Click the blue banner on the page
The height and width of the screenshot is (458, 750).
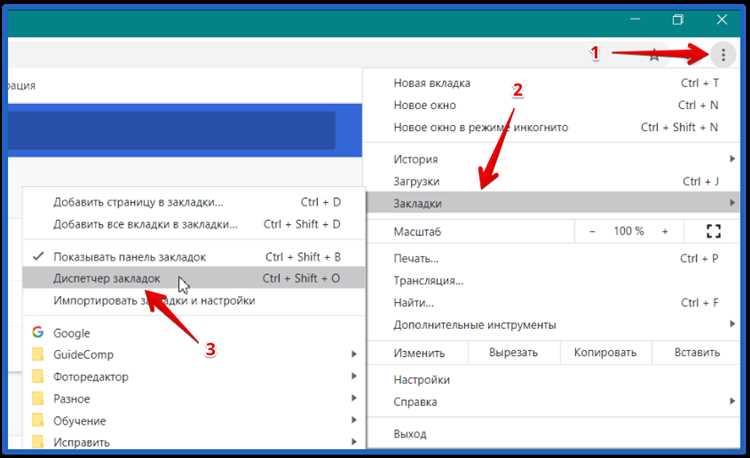pyautogui.click(x=185, y=130)
